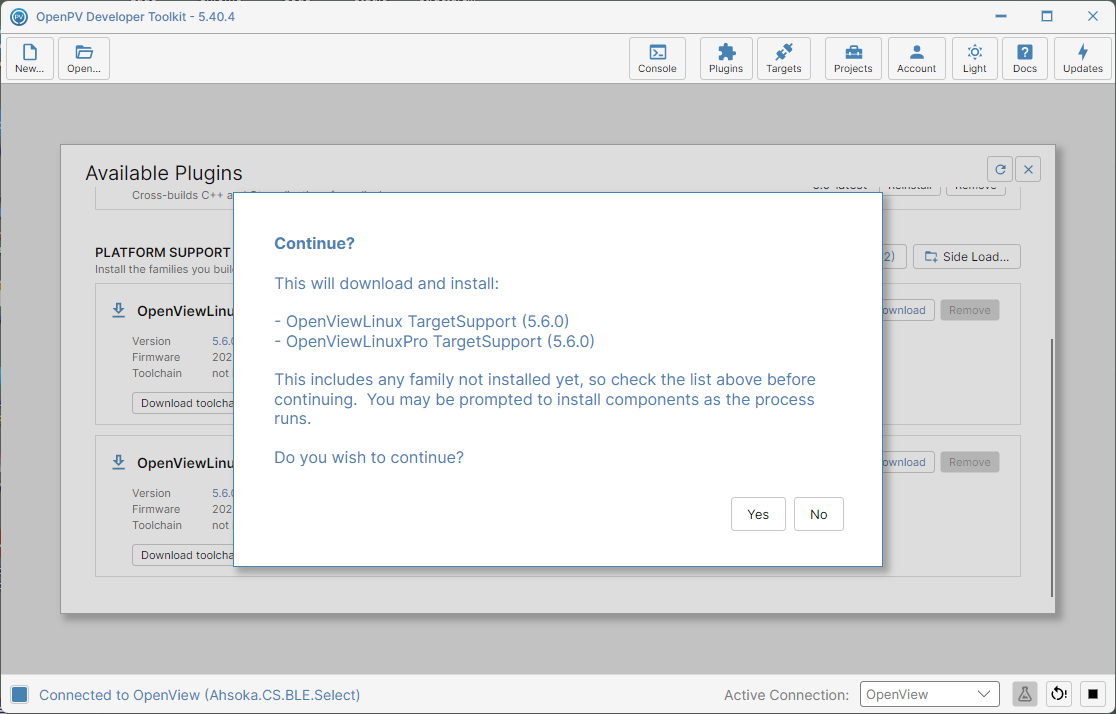This screenshot has width=1116, height=714.
Task: Click the stop icon in status bar
Action: [1093, 694]
